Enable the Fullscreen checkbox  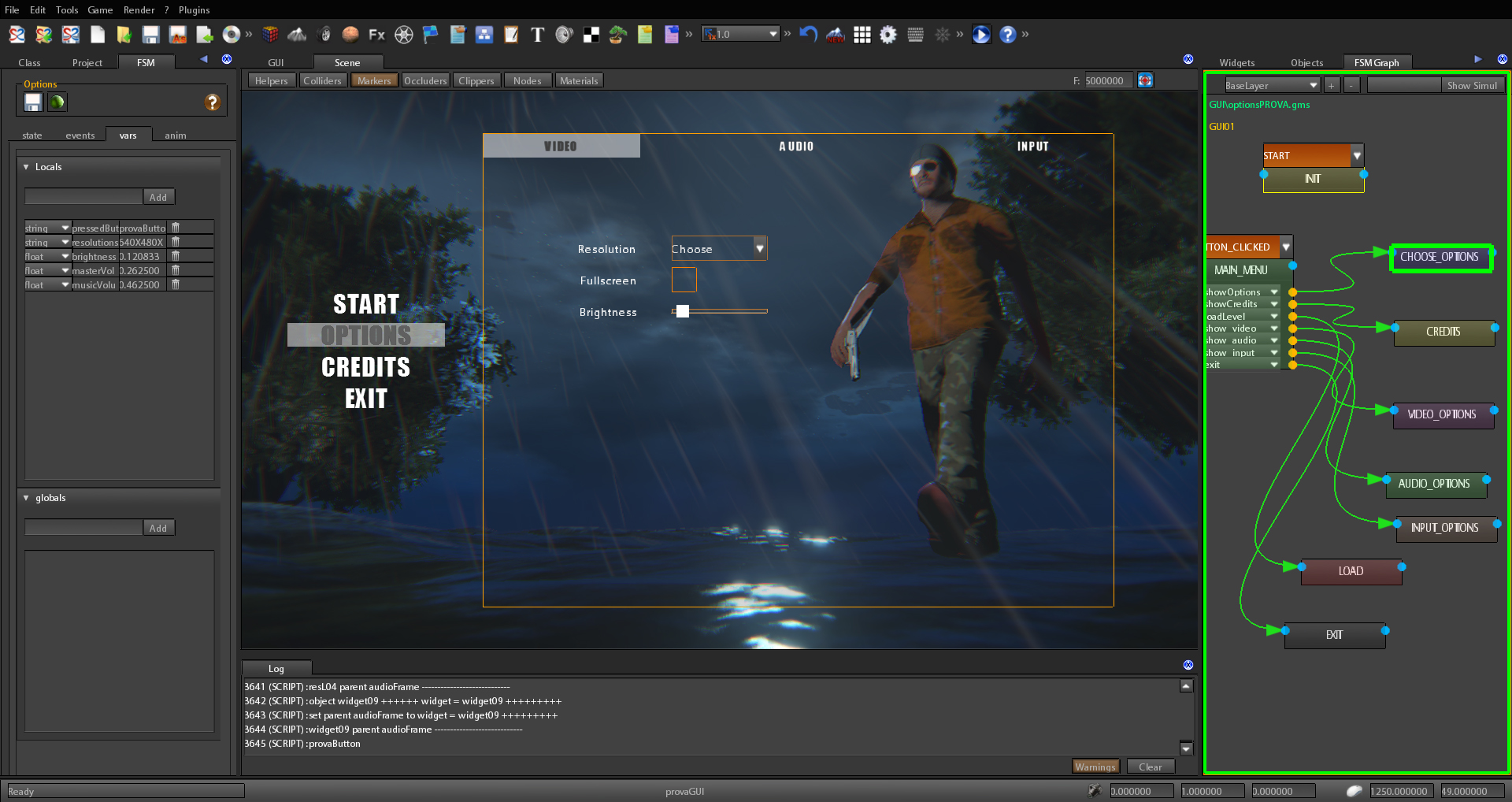pos(684,280)
